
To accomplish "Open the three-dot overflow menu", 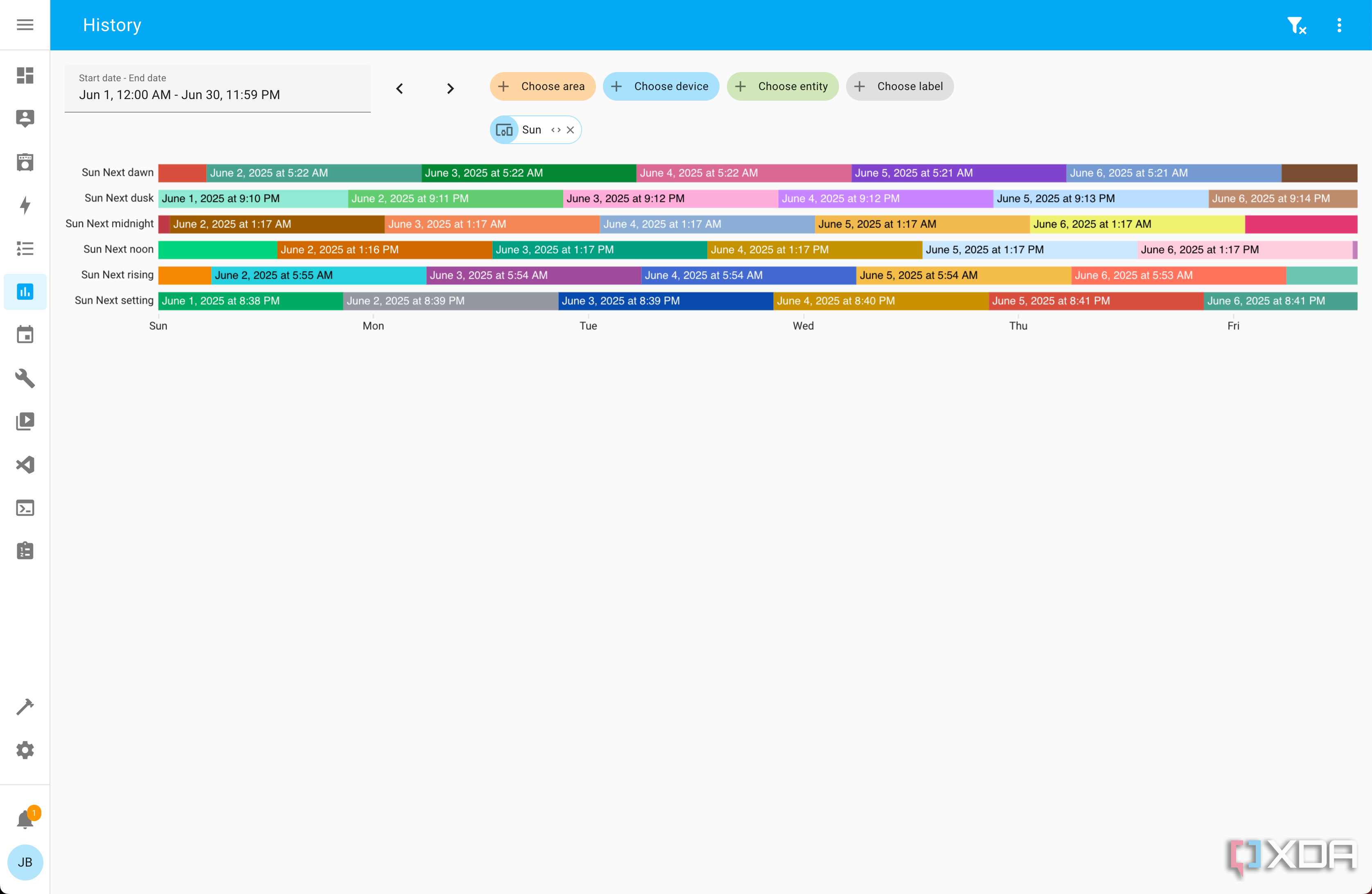I will coord(1339,25).
